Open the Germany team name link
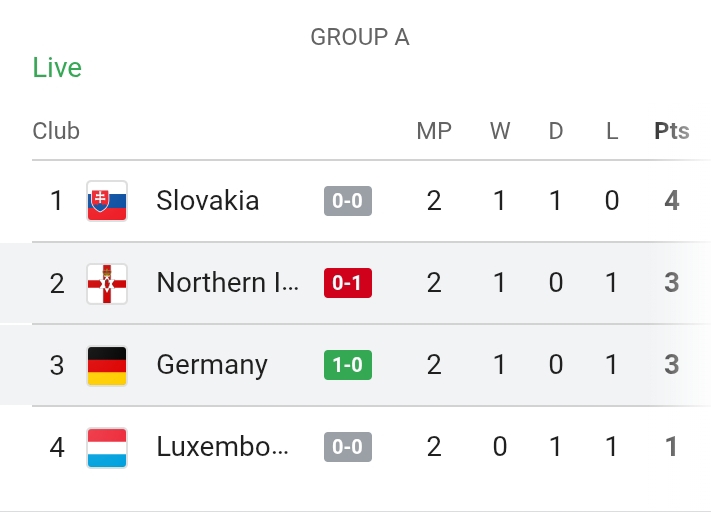Screen dimensions: 711x512 [212, 366]
